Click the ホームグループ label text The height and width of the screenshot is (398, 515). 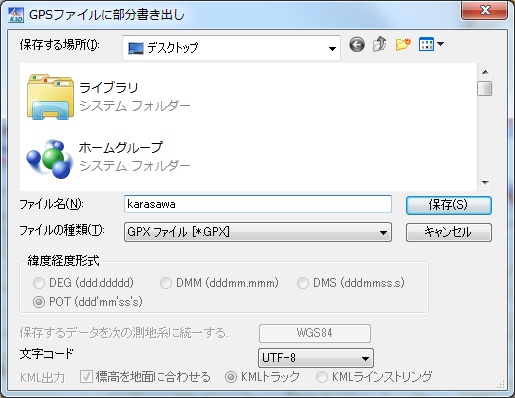click(x=121, y=147)
